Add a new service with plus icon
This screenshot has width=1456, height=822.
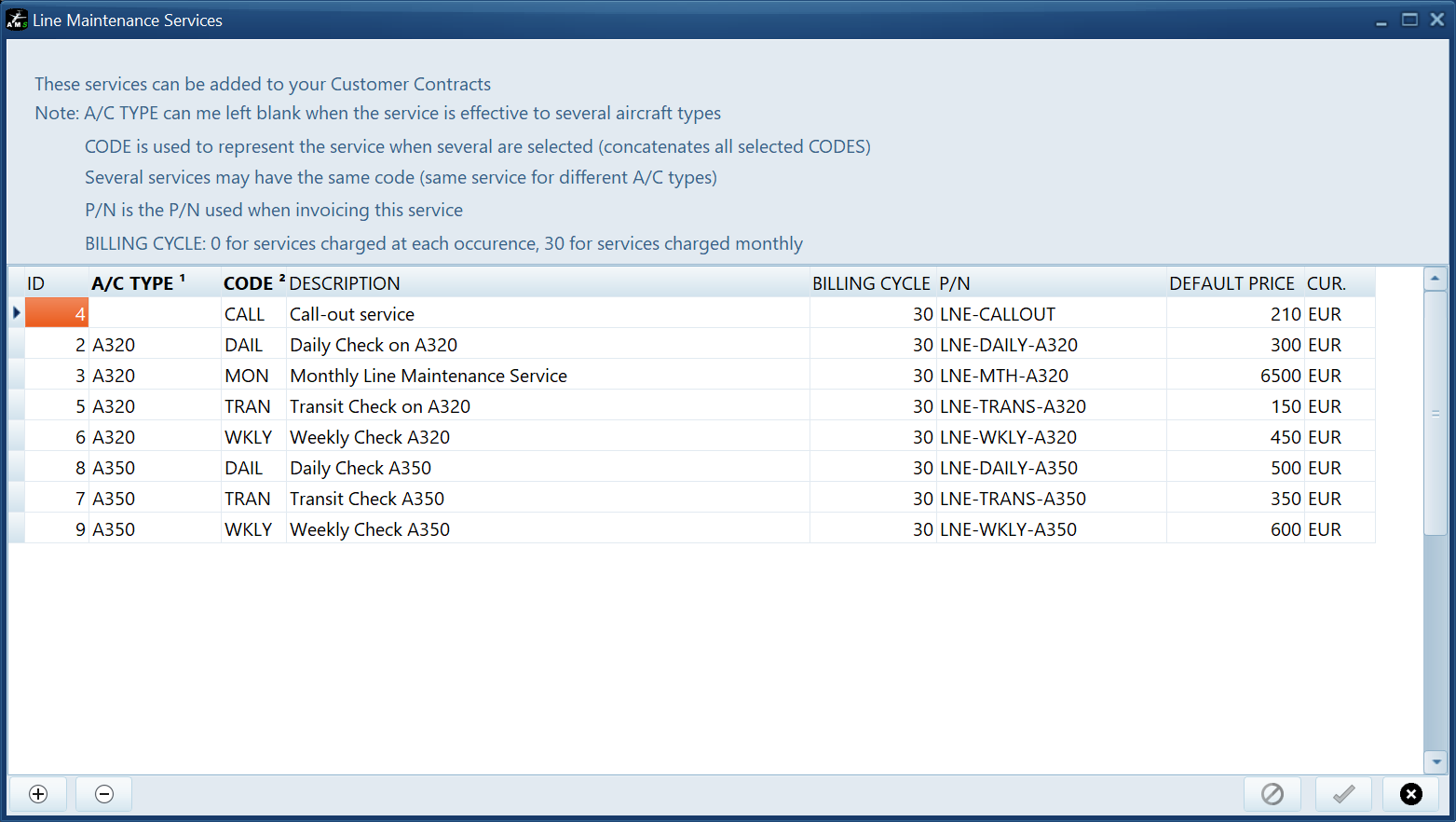pyautogui.click(x=38, y=794)
